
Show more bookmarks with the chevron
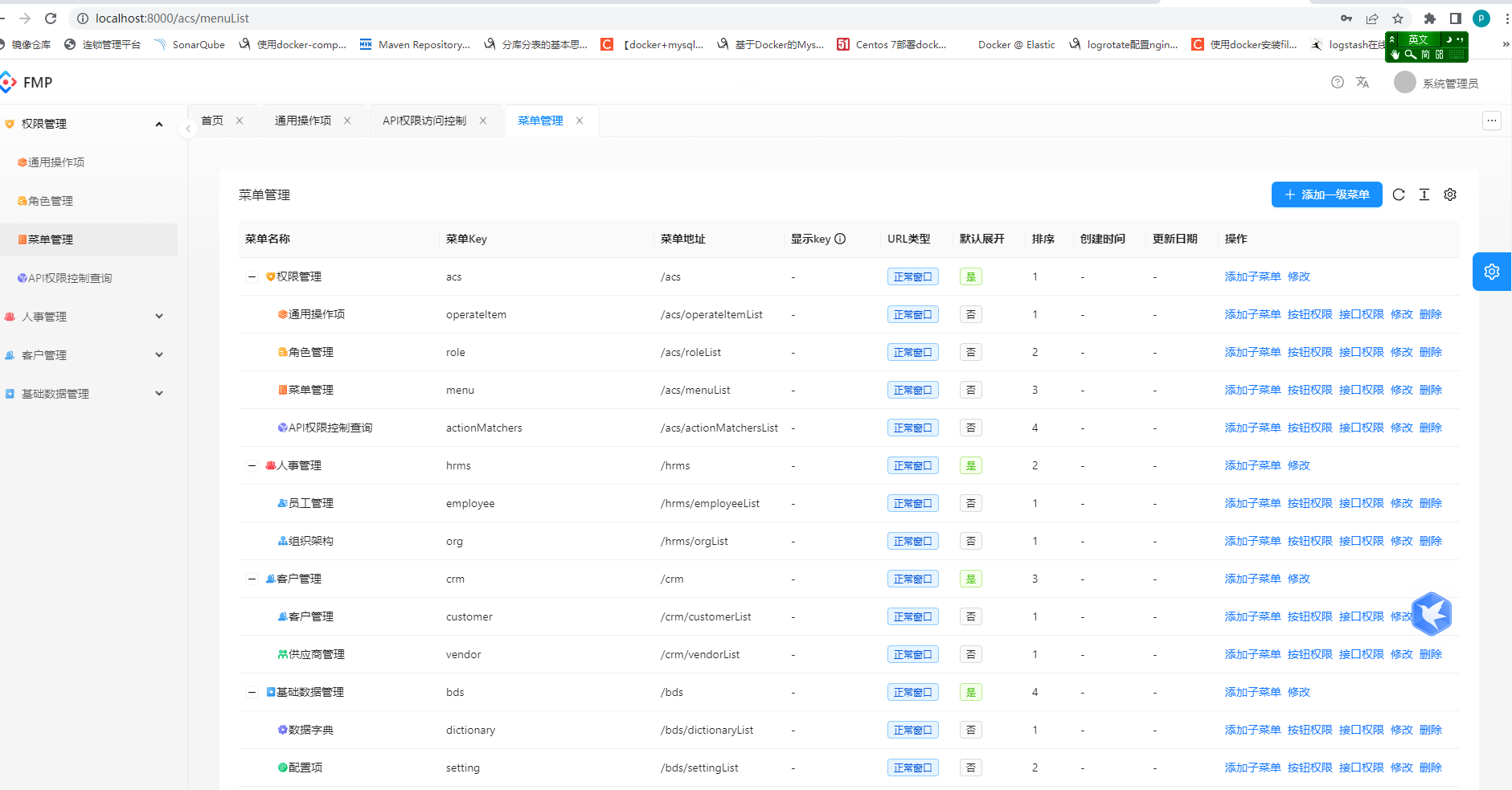click(1506, 44)
